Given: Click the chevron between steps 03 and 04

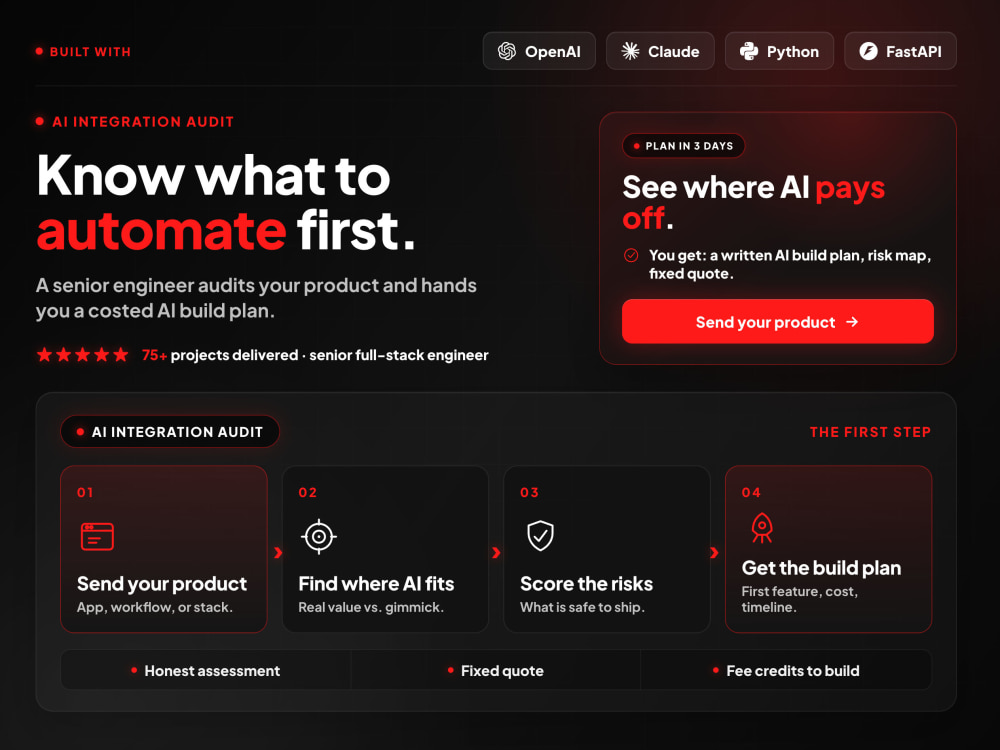Looking at the screenshot, I should [x=714, y=552].
